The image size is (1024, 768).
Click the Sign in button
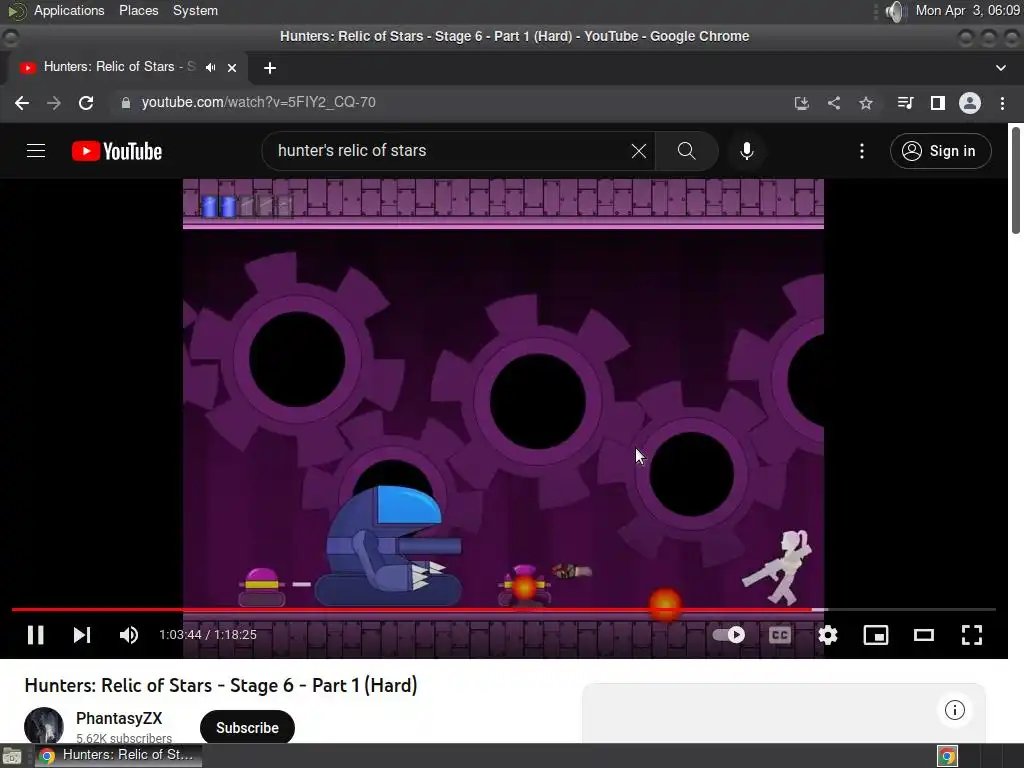[940, 151]
